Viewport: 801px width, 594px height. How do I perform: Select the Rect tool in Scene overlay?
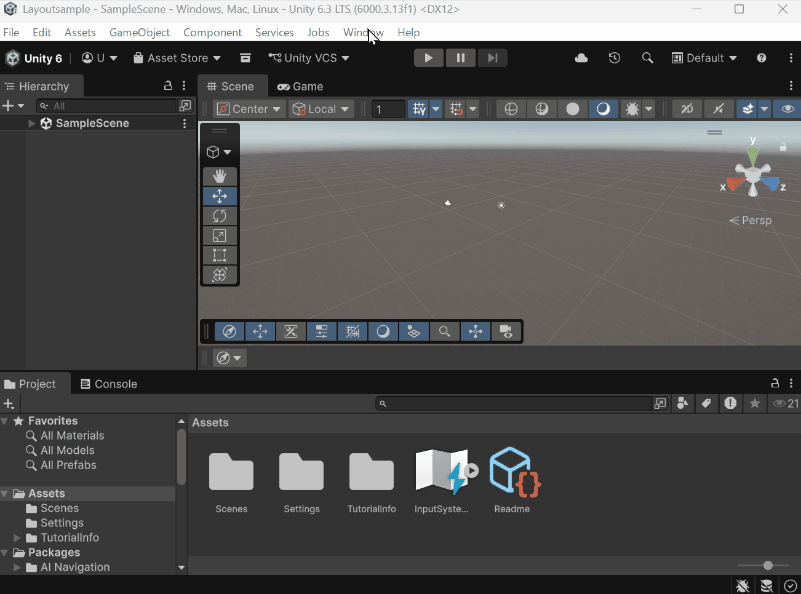coord(219,255)
